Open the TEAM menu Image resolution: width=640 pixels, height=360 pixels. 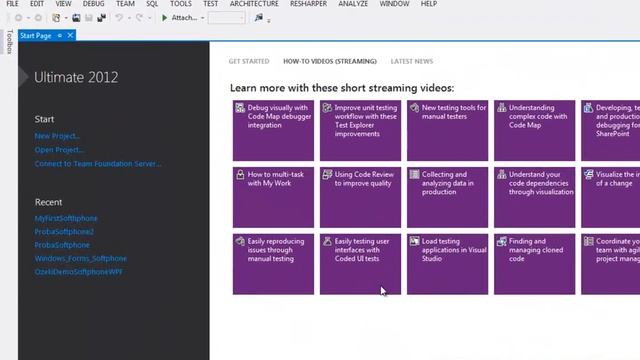(125, 4)
